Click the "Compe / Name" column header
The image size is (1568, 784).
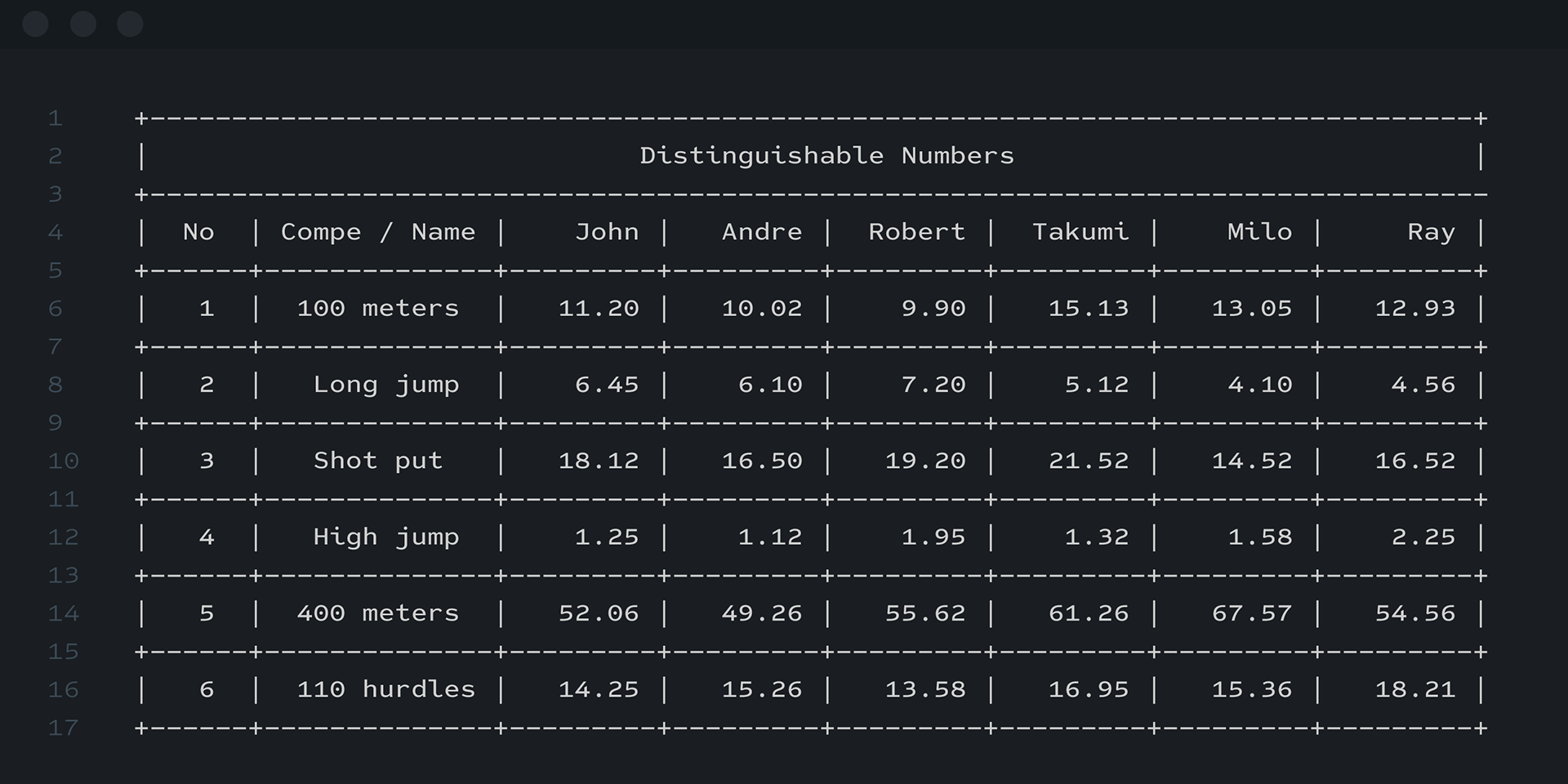tap(377, 233)
